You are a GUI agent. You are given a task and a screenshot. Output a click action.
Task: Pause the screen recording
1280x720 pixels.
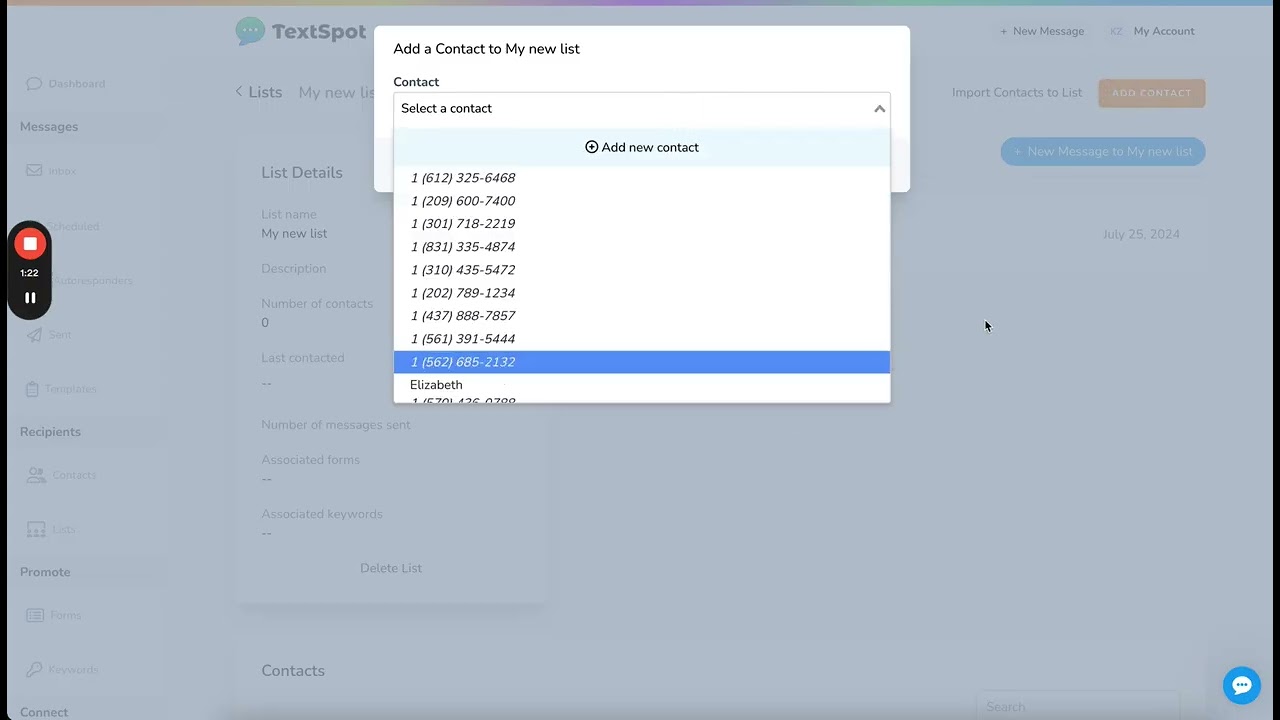pos(30,297)
